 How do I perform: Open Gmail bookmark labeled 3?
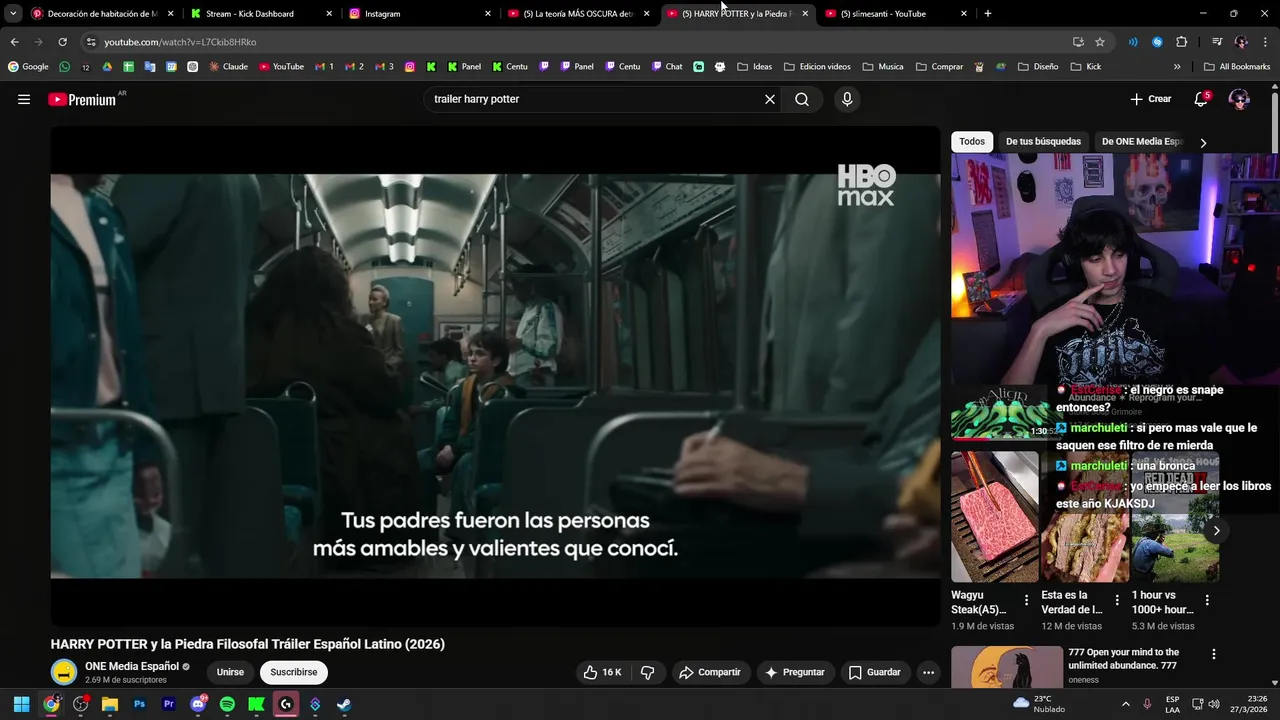[x=385, y=67]
